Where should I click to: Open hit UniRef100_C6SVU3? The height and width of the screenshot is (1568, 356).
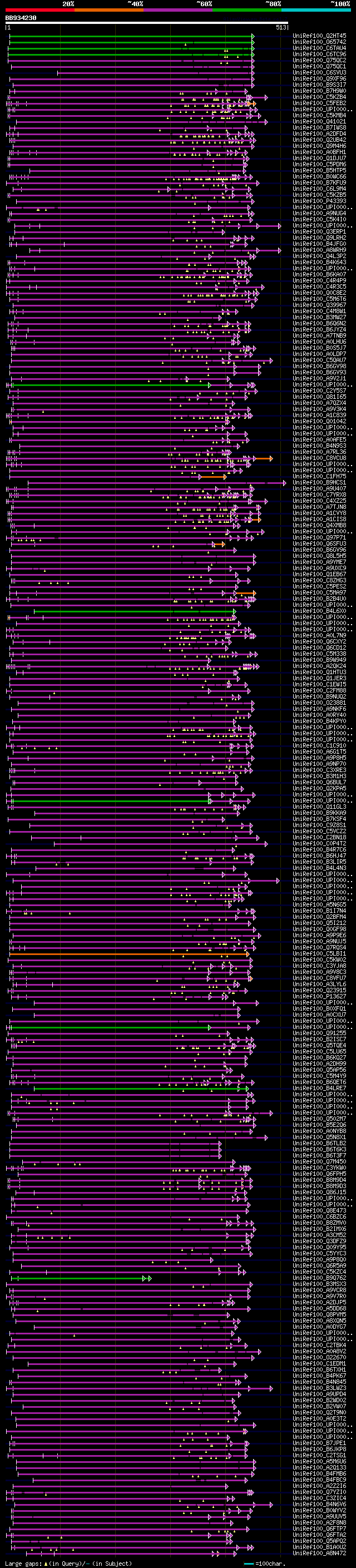point(319,72)
